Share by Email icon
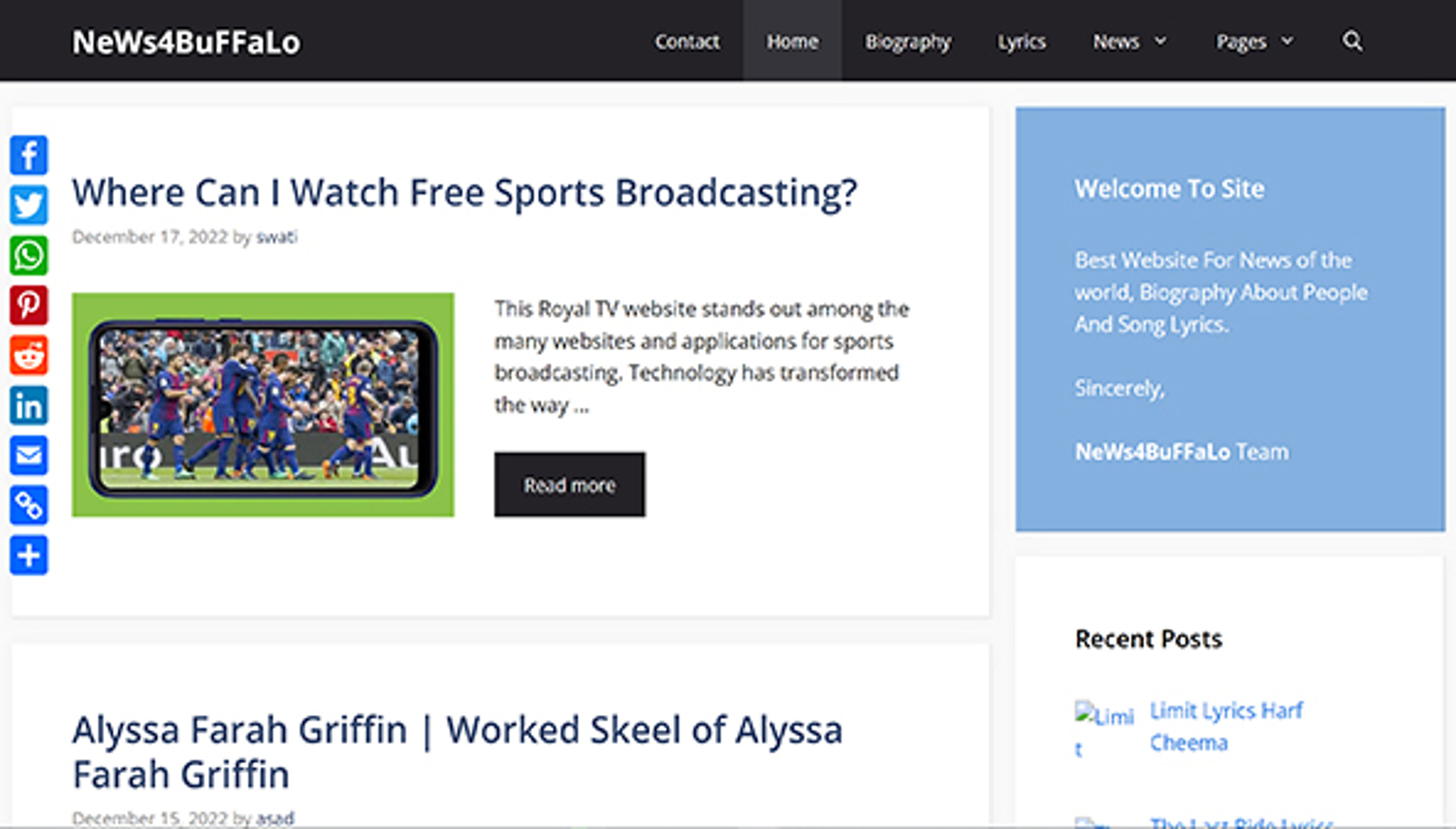The image size is (1456, 829). pos(28,455)
